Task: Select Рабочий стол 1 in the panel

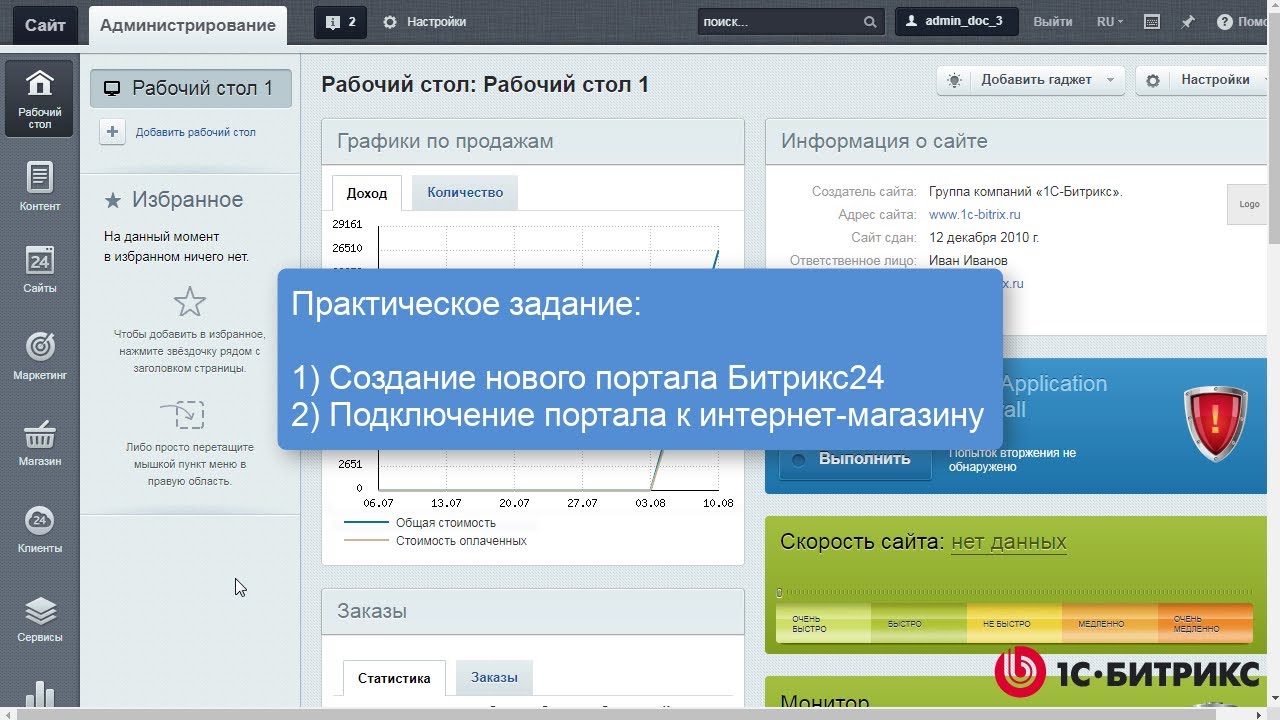Action: point(191,88)
